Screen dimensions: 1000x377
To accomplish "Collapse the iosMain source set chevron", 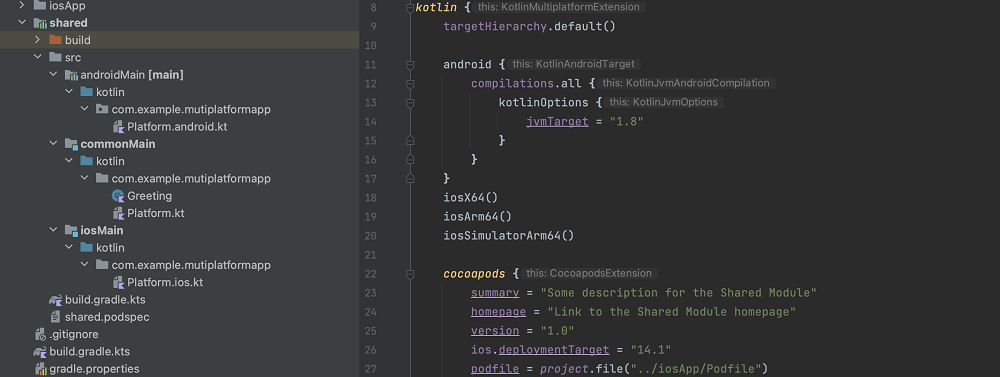I will coord(53,230).
